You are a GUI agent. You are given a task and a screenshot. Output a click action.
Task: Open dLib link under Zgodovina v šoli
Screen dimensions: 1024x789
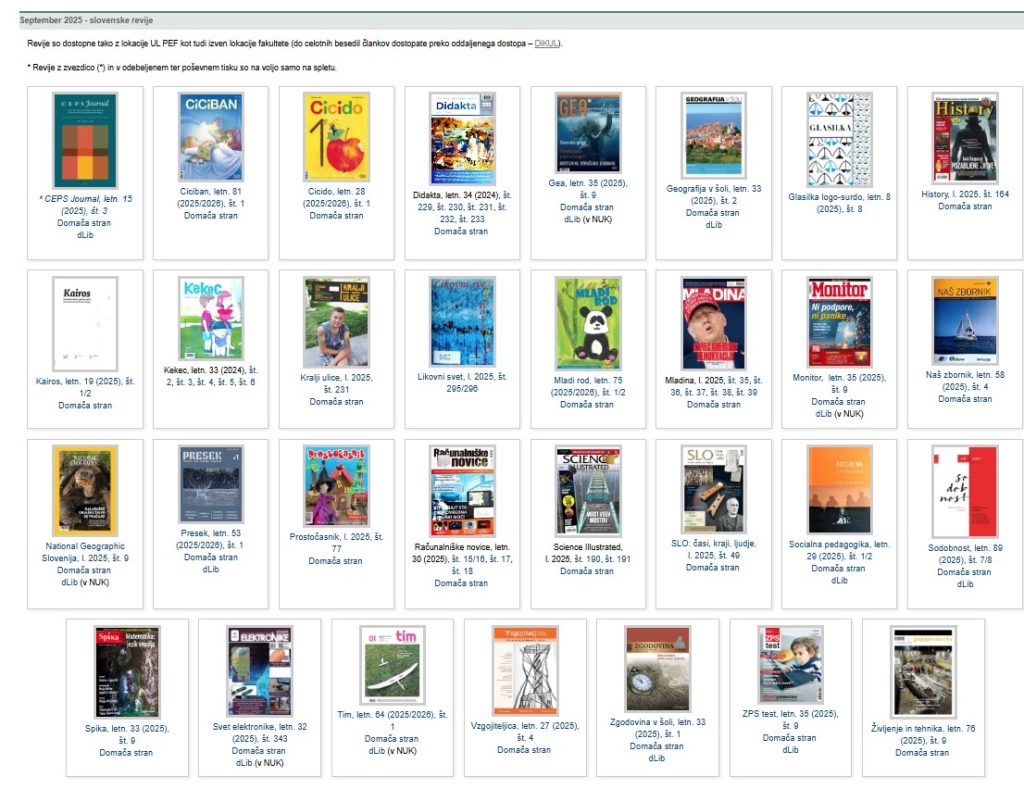click(657, 758)
